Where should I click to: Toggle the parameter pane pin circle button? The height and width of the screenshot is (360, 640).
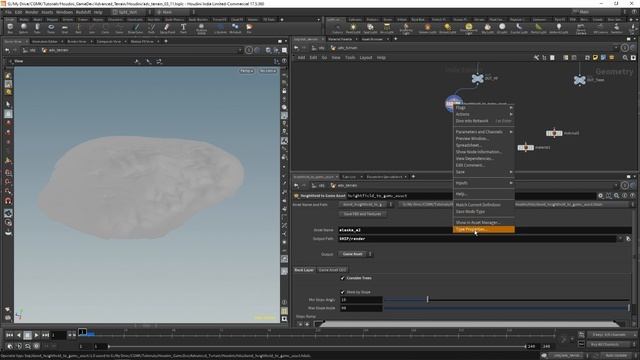[x=624, y=185]
